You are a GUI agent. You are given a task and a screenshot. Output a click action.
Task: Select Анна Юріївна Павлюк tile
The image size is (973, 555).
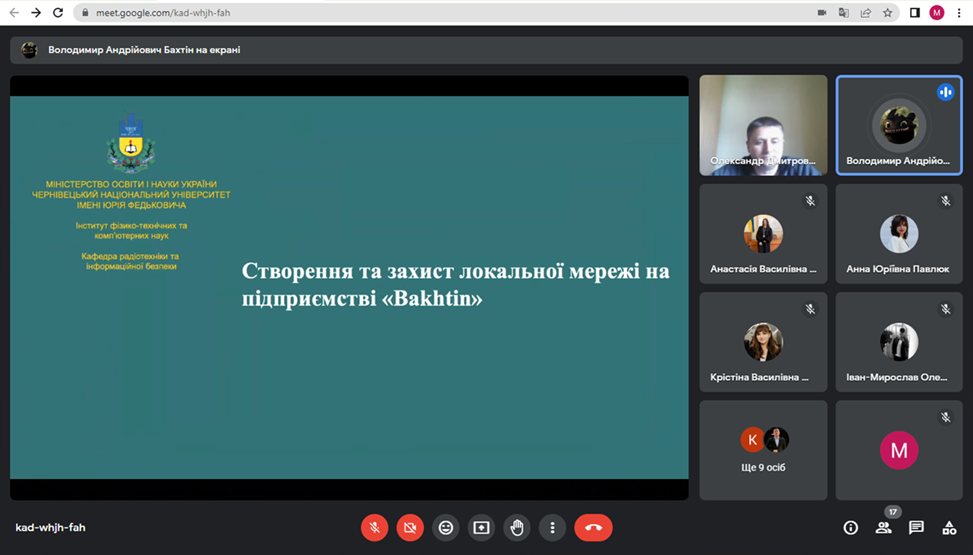899,233
